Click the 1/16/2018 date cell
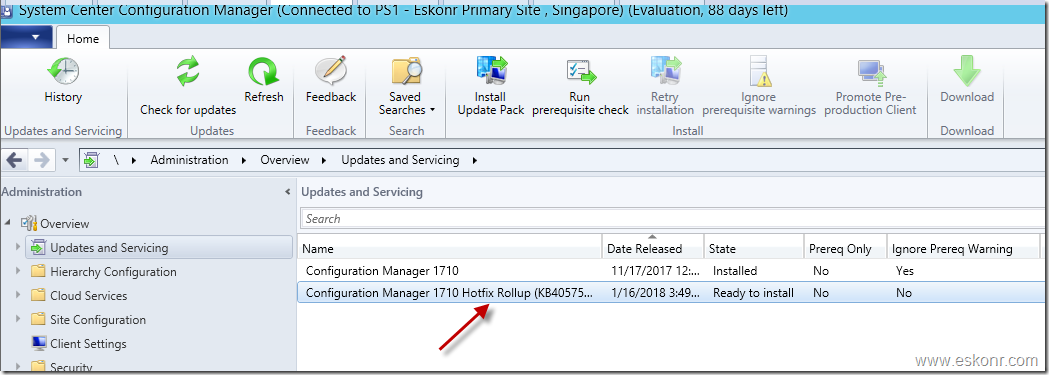 655,292
